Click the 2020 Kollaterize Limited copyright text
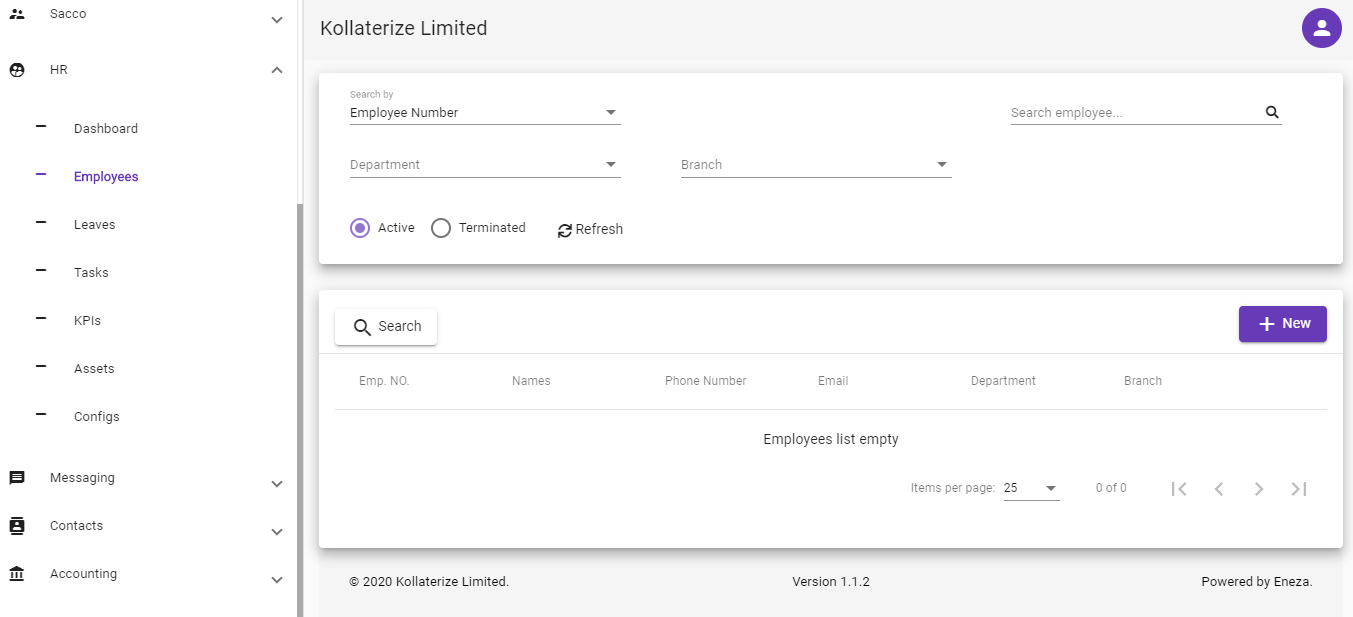1353x617 pixels. (429, 582)
